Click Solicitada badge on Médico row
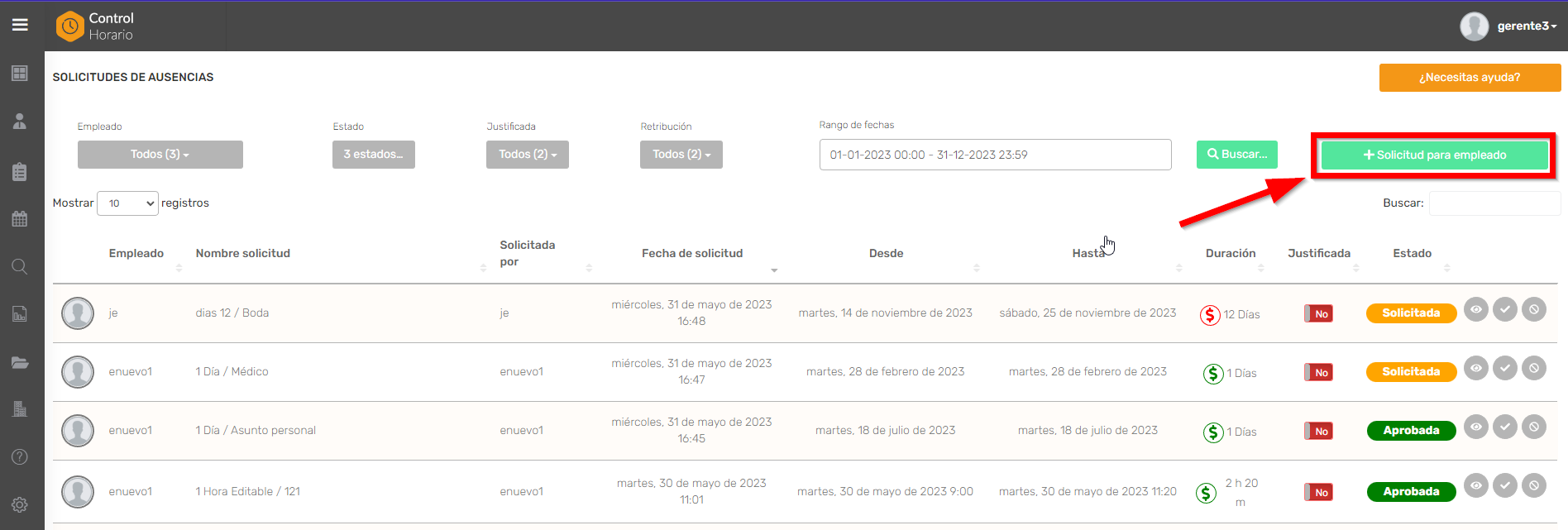 pyautogui.click(x=1411, y=372)
